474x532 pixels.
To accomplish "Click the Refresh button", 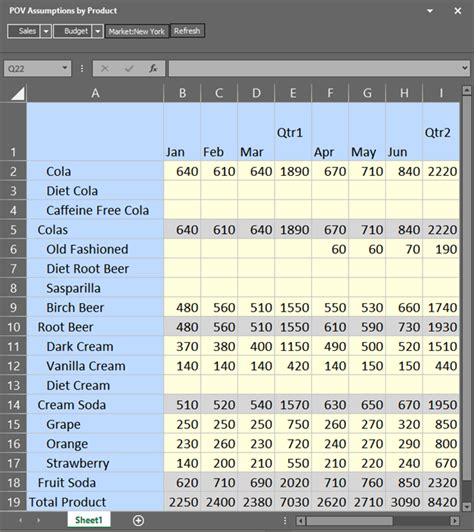I will point(187,31).
